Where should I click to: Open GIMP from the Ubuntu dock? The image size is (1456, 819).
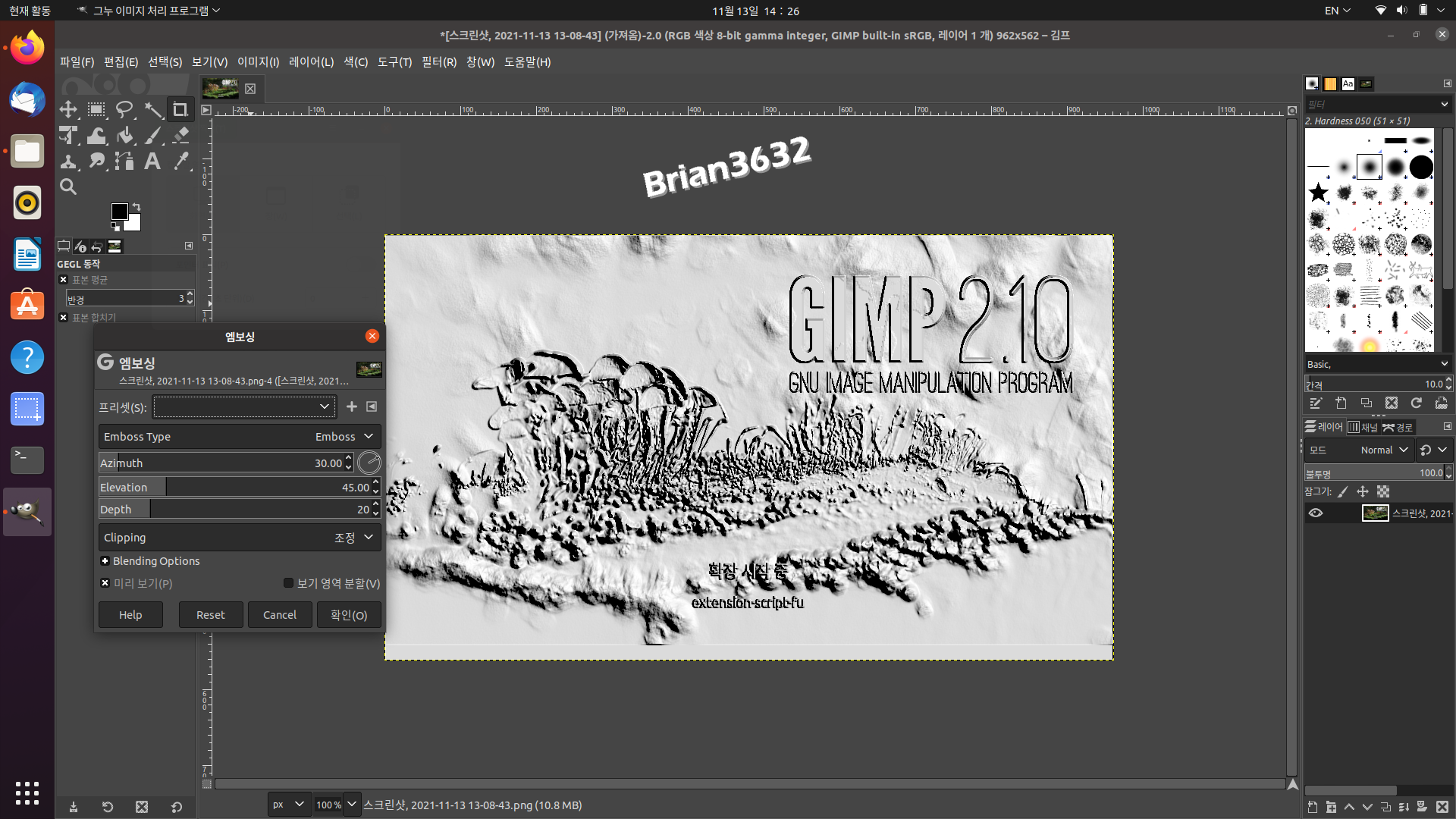27,511
